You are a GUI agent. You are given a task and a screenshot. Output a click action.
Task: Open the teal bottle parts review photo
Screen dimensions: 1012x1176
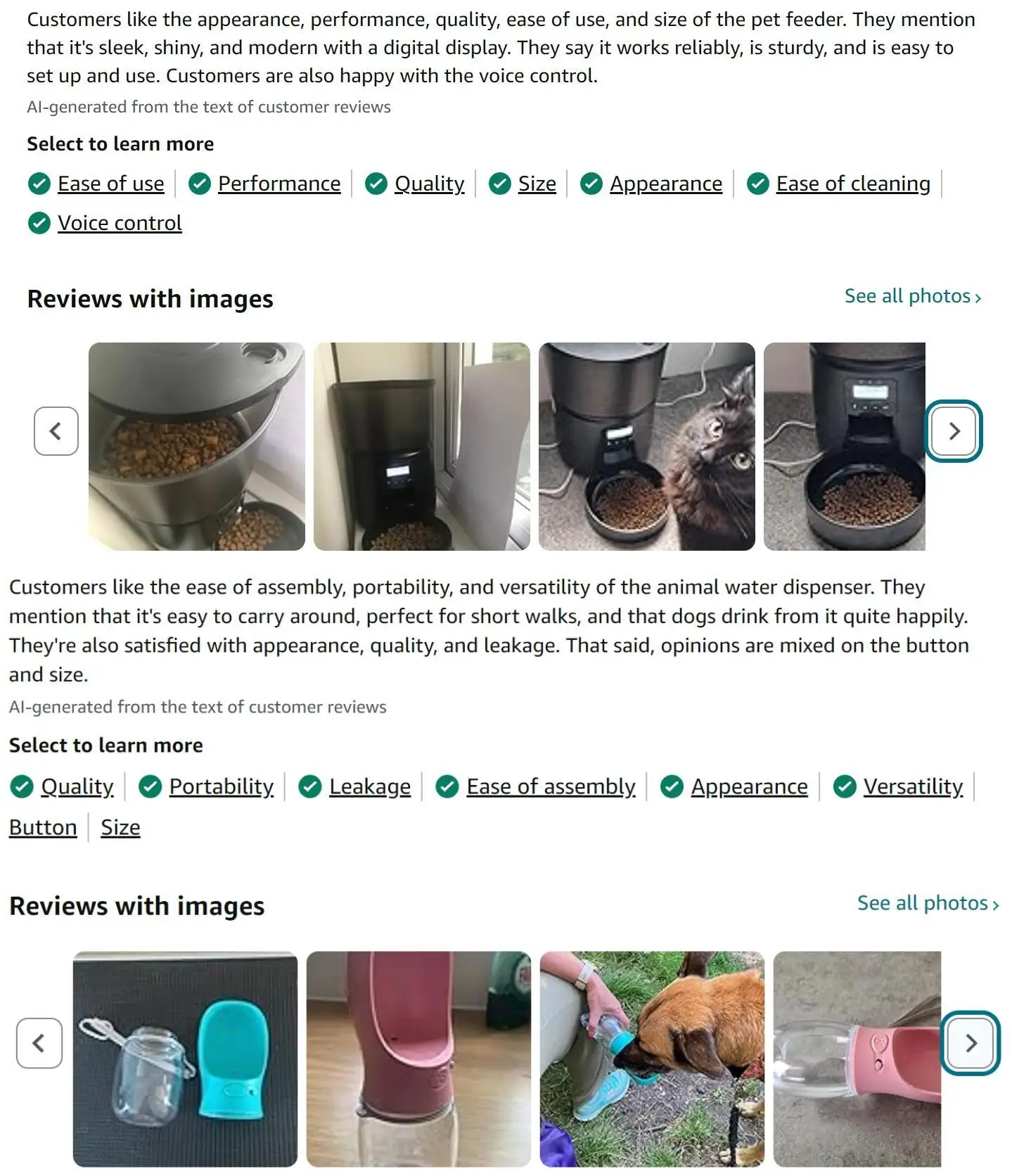click(185, 1059)
